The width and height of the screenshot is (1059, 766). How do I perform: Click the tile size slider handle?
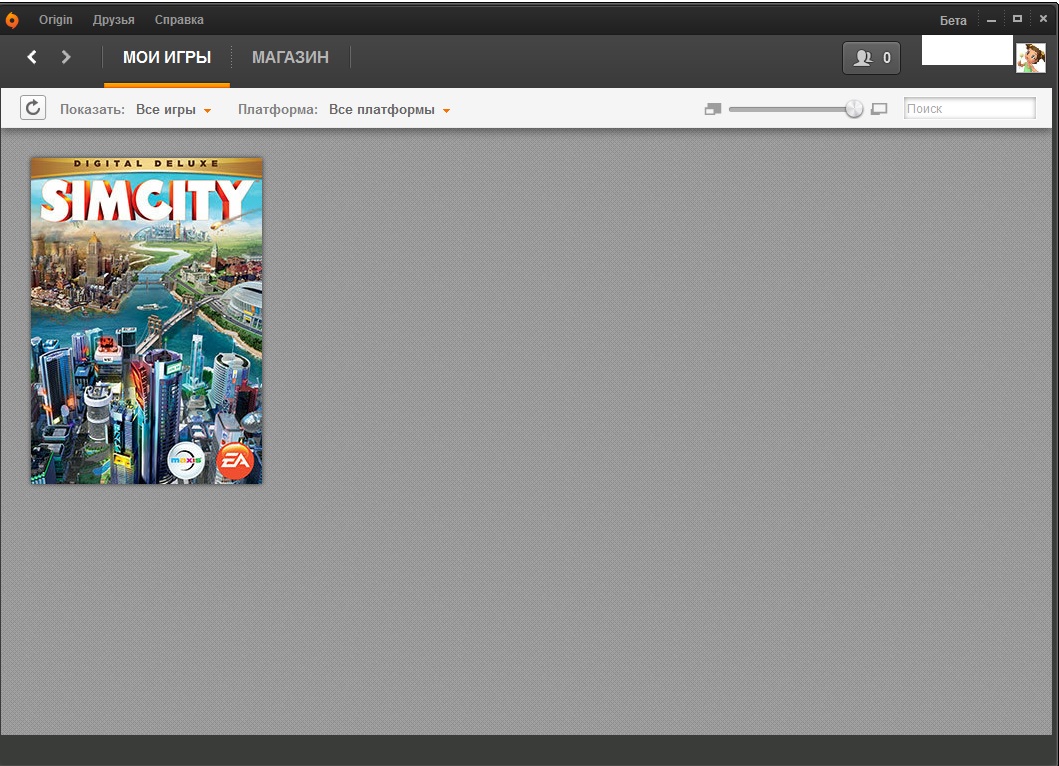[x=854, y=109]
